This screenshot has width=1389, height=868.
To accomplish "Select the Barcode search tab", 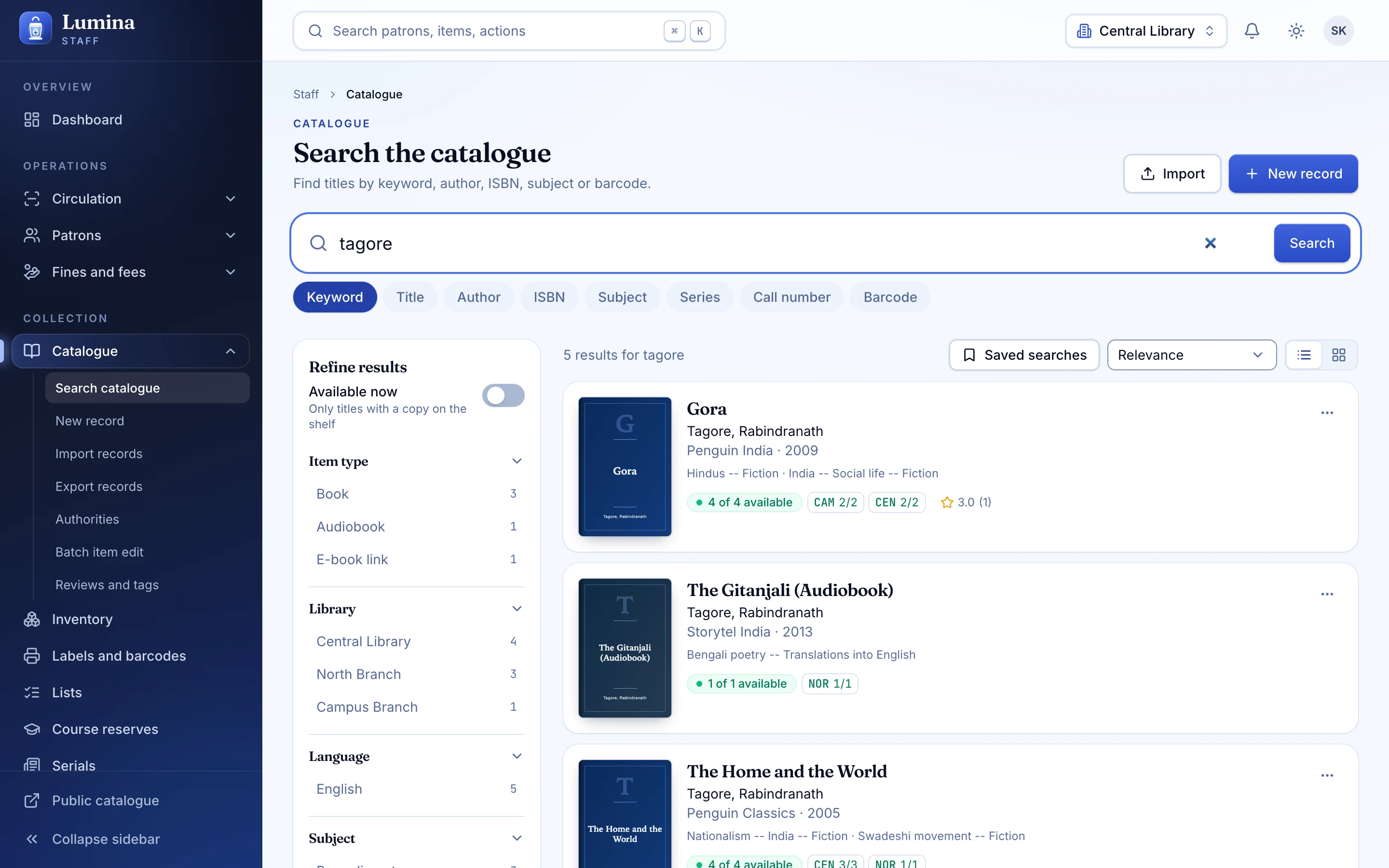I will 890,298.
